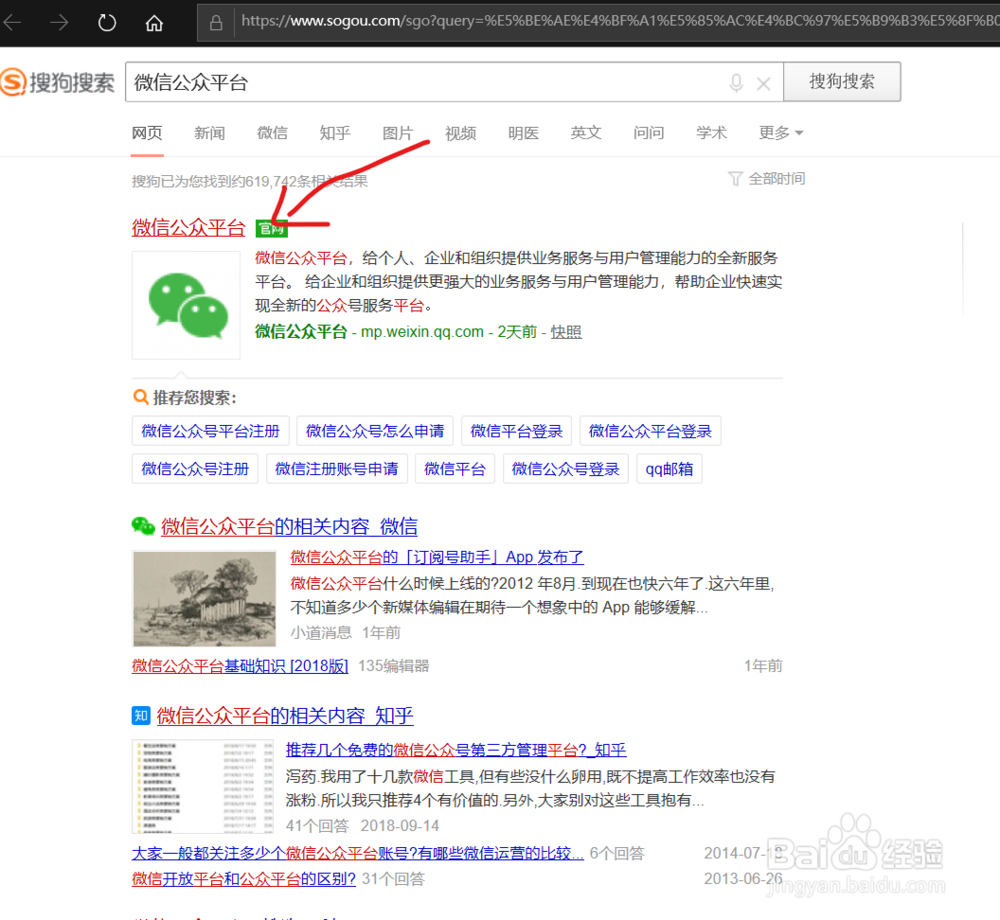This screenshot has height=920, width=1000.
Task: Switch to the 知乎 tab
Action: point(335,133)
